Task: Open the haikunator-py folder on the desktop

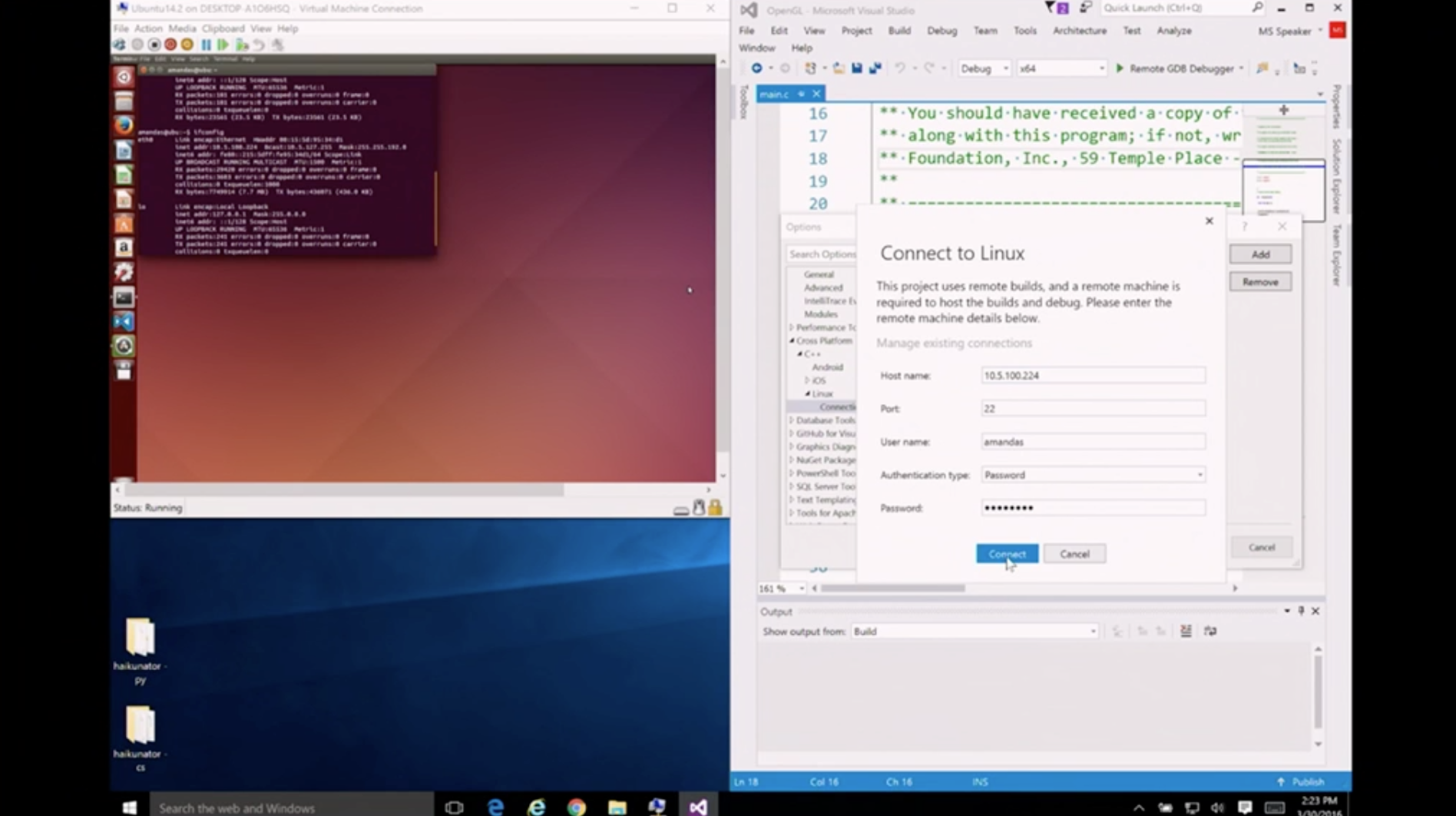Action: click(x=140, y=649)
